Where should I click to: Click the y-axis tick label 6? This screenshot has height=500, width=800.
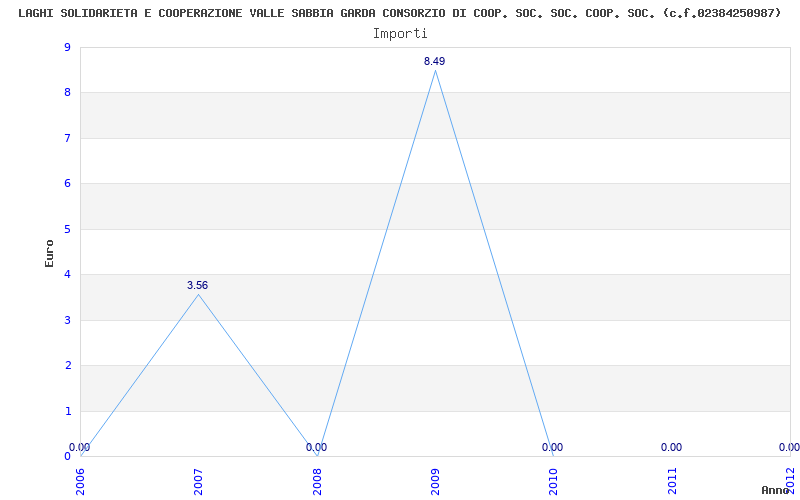pyautogui.click(x=67, y=184)
